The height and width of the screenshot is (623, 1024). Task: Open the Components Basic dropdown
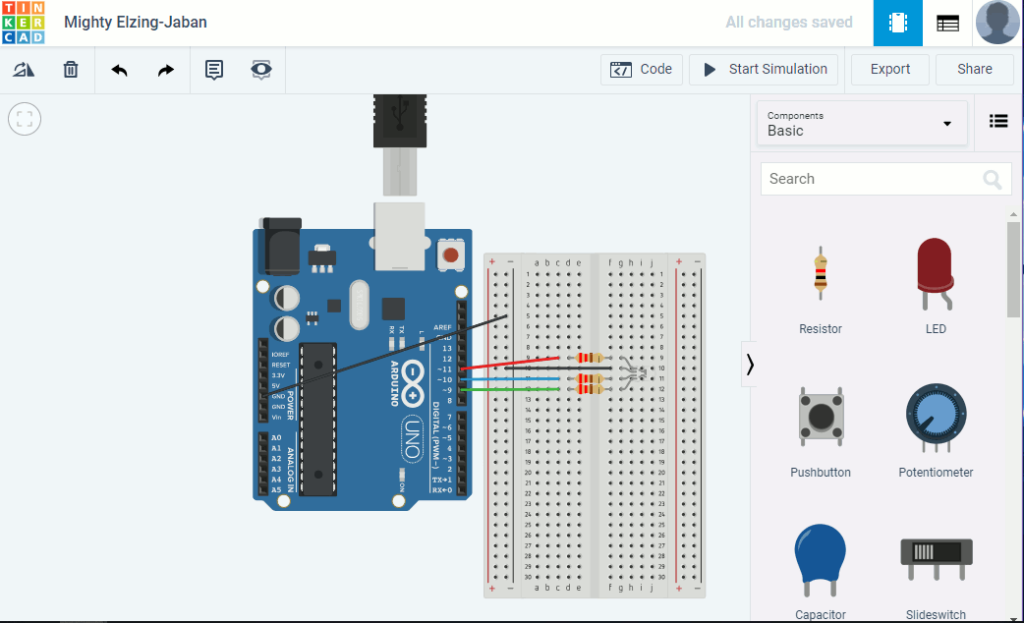(862, 123)
